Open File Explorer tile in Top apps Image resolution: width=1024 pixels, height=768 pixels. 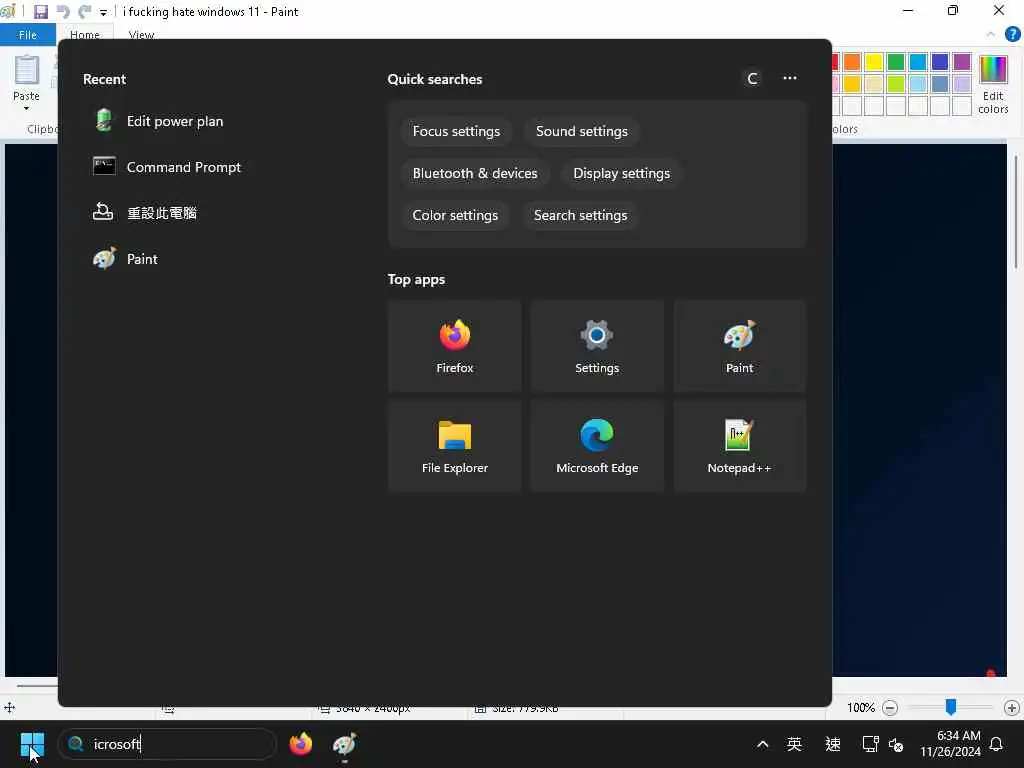click(x=455, y=446)
